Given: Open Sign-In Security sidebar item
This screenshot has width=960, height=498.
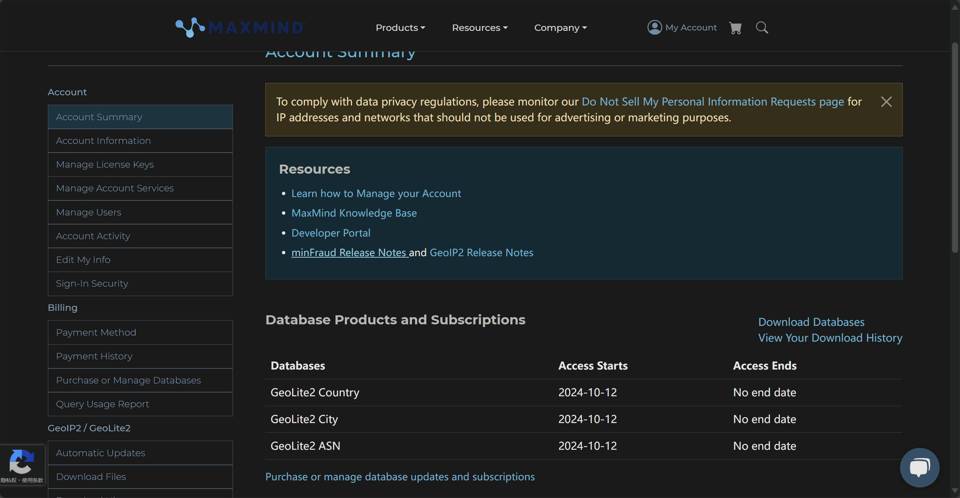Looking at the screenshot, I should [x=140, y=284].
